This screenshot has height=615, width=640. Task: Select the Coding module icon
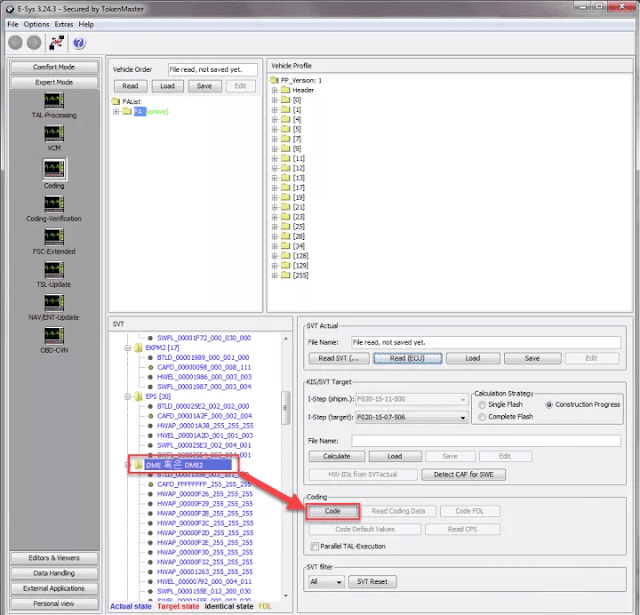coord(54,169)
